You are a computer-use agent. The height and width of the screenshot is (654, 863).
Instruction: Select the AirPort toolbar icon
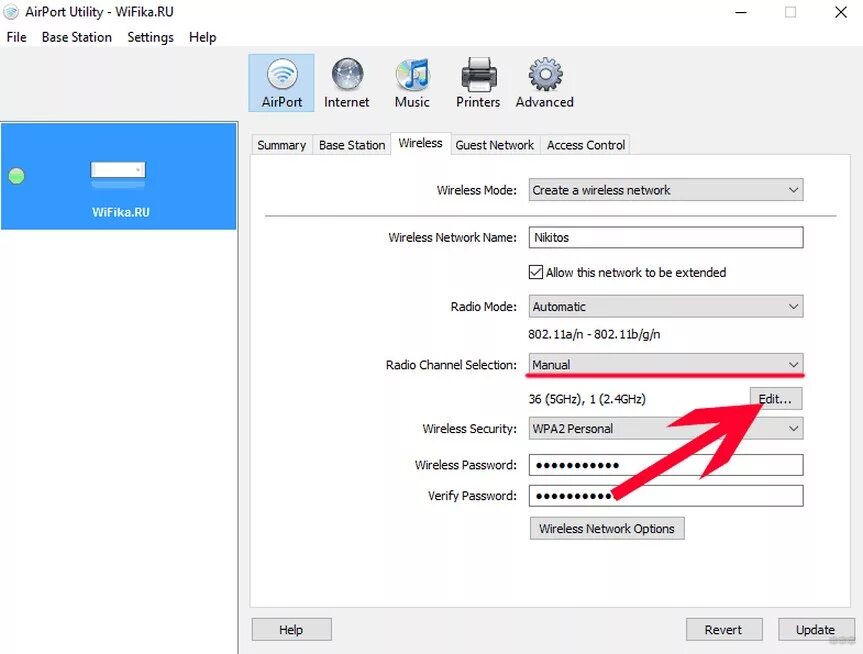[281, 83]
